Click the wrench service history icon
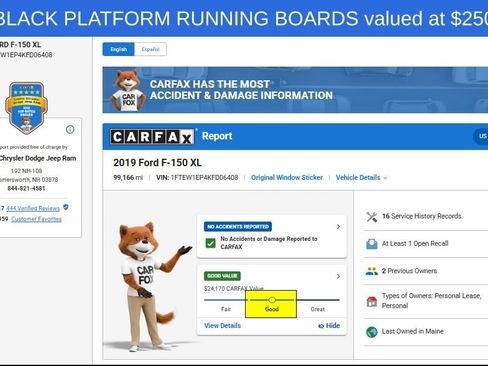488x366 pixels. (x=372, y=217)
